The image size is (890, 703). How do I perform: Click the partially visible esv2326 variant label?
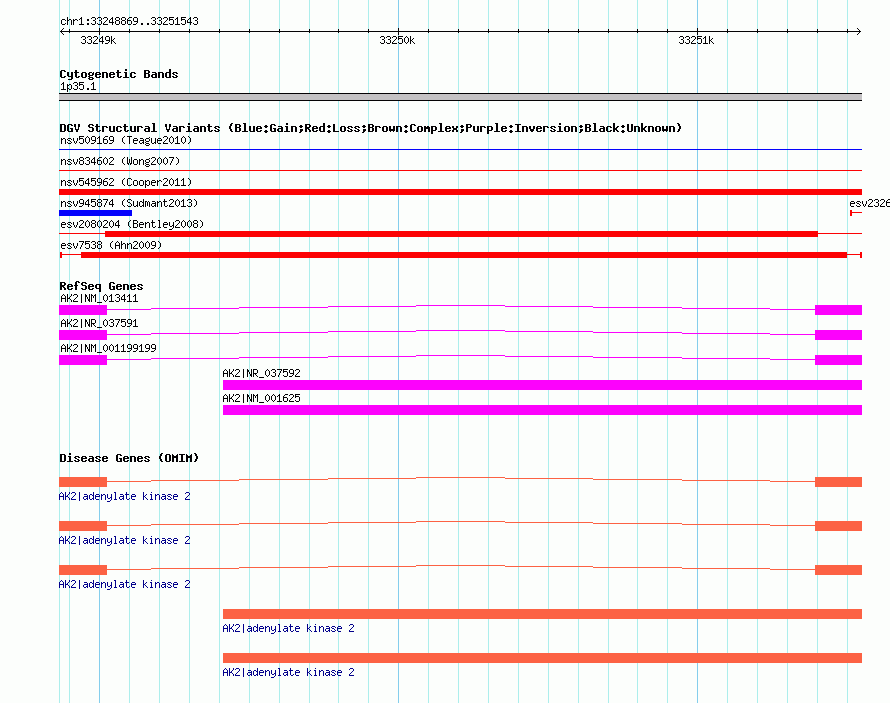click(x=870, y=203)
